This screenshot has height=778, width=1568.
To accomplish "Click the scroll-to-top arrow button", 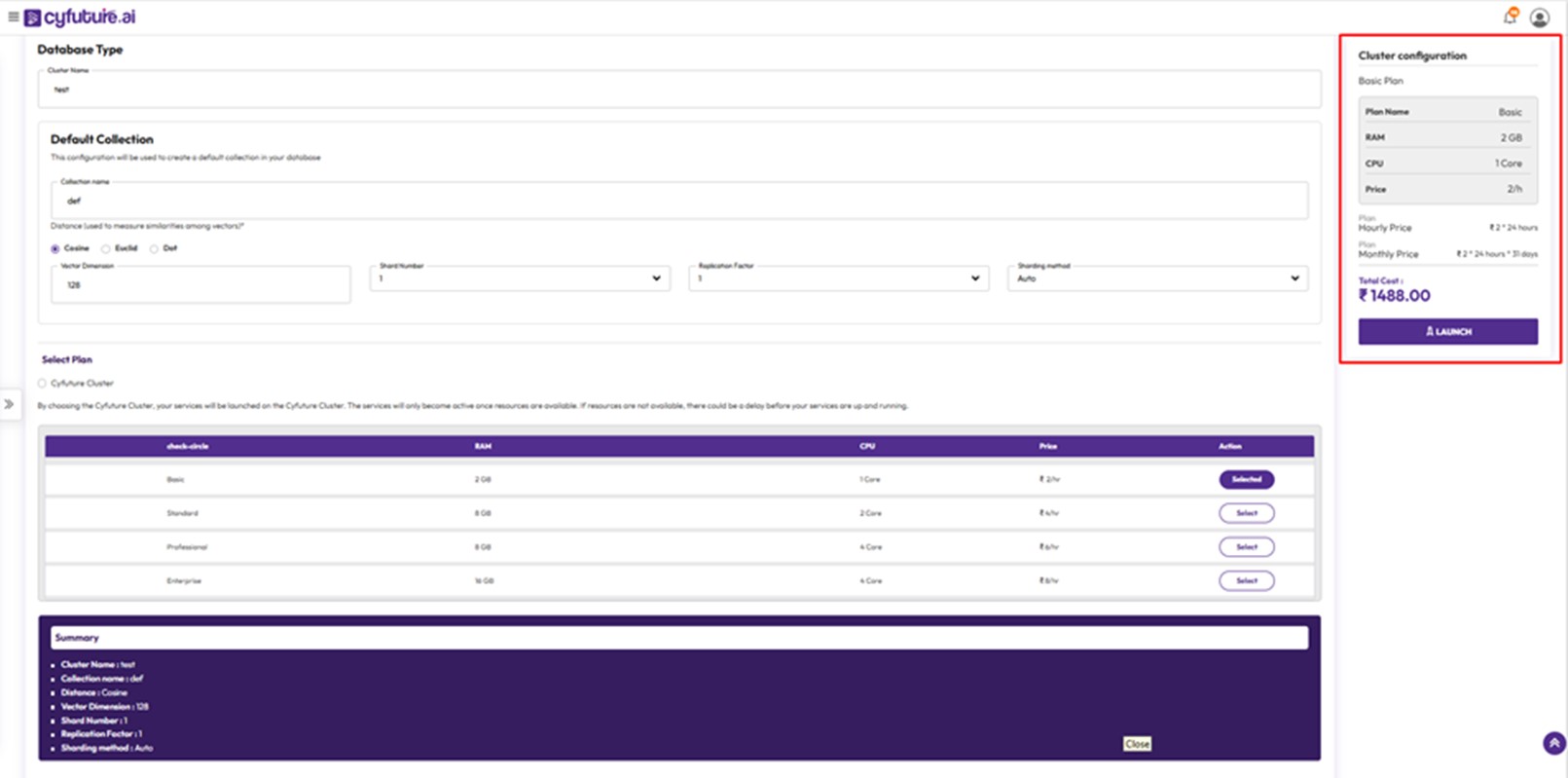I will 1553,743.
